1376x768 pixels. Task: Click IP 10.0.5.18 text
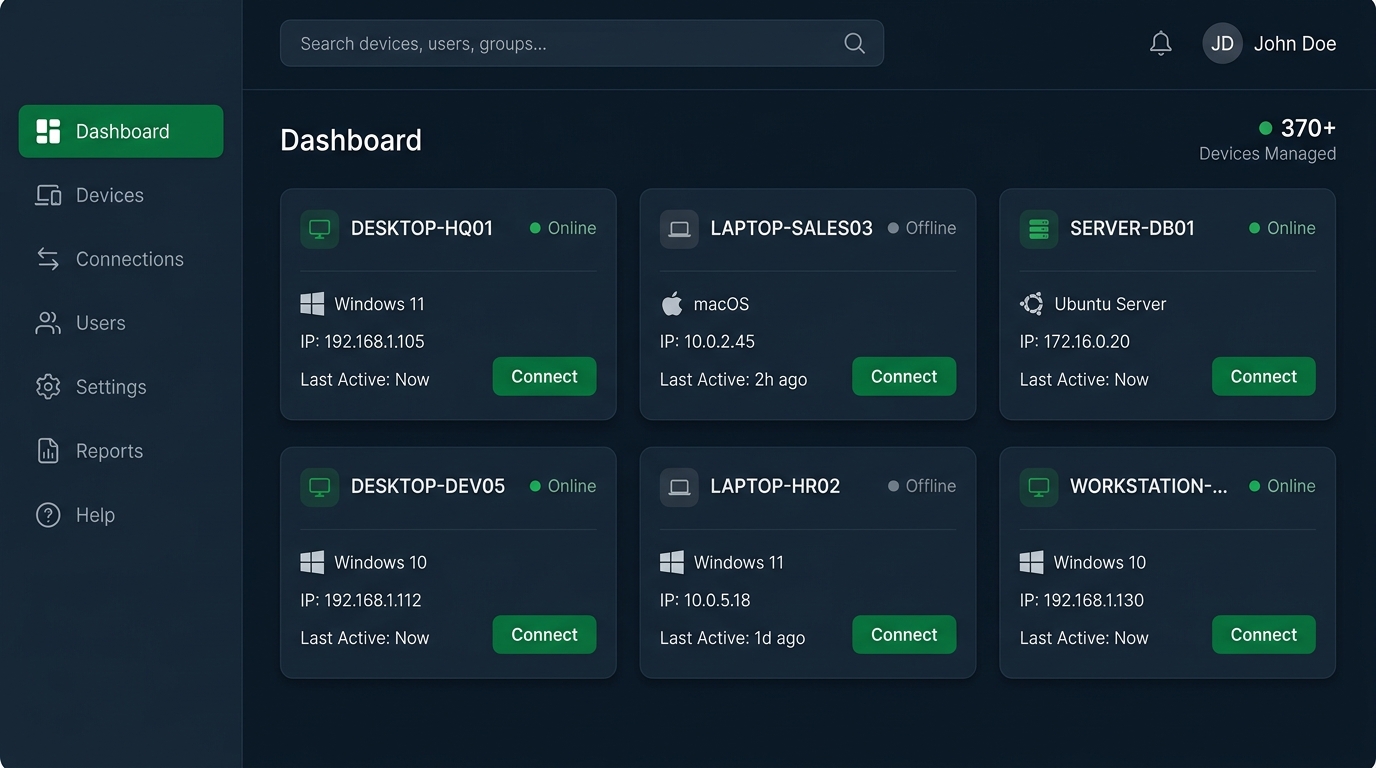pos(705,601)
